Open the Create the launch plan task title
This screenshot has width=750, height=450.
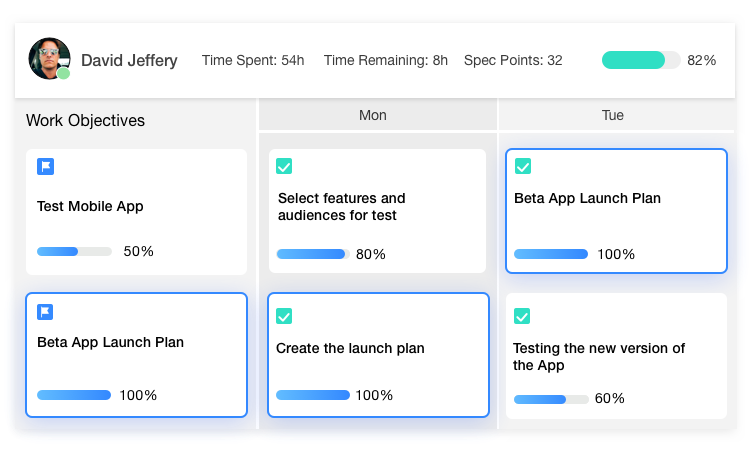(x=350, y=349)
